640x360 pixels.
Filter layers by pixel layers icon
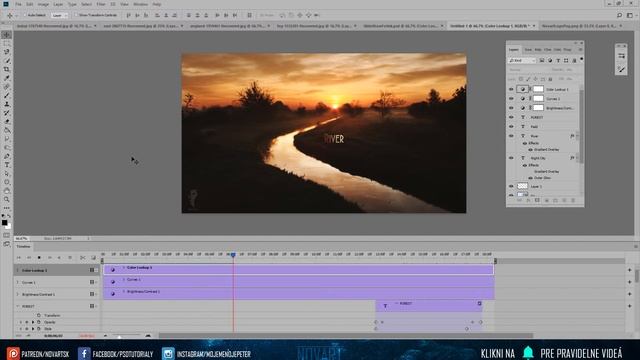point(542,60)
